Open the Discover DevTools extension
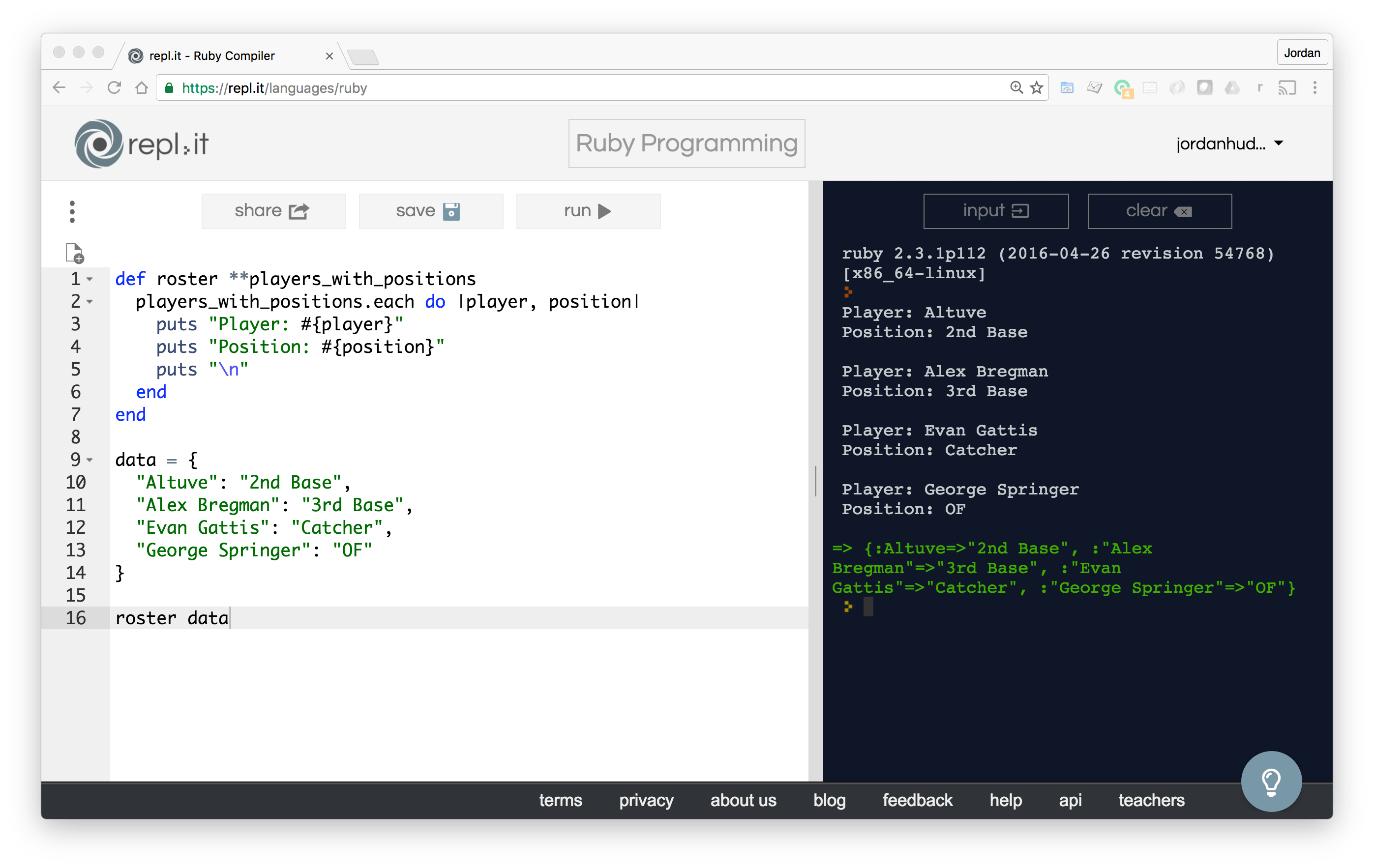 pyautogui.click(x=1150, y=88)
